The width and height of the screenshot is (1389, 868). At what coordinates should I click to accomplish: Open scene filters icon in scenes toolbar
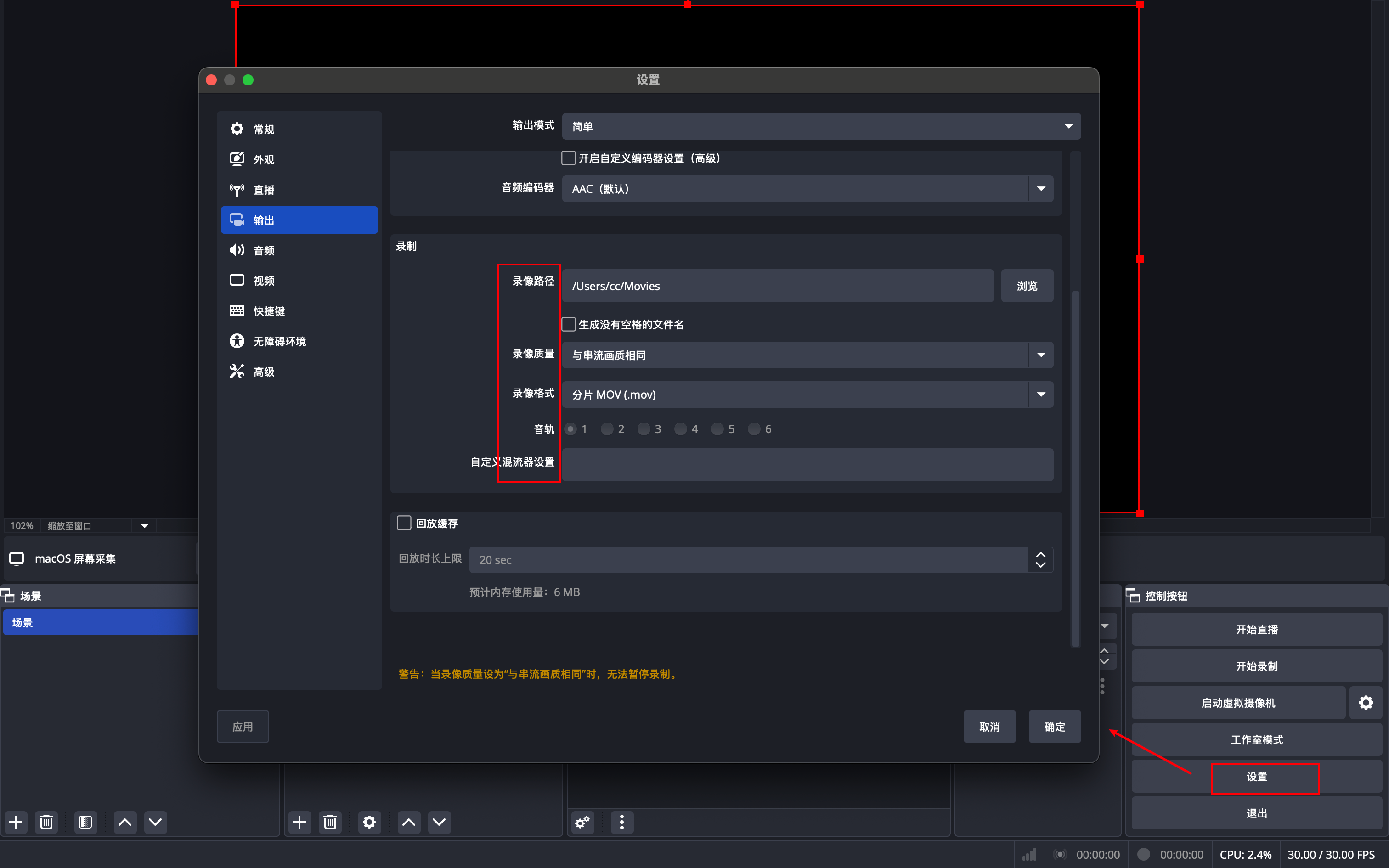85,822
